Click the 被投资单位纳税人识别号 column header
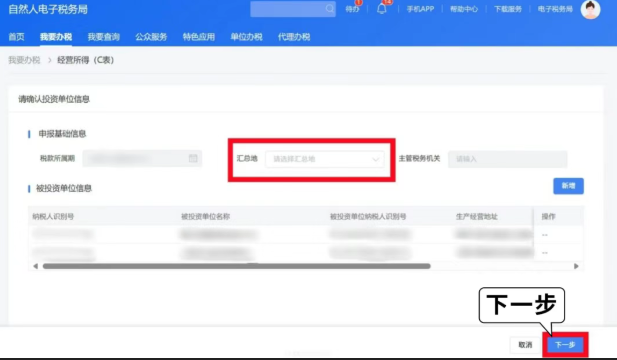The image size is (617, 360). point(368,216)
